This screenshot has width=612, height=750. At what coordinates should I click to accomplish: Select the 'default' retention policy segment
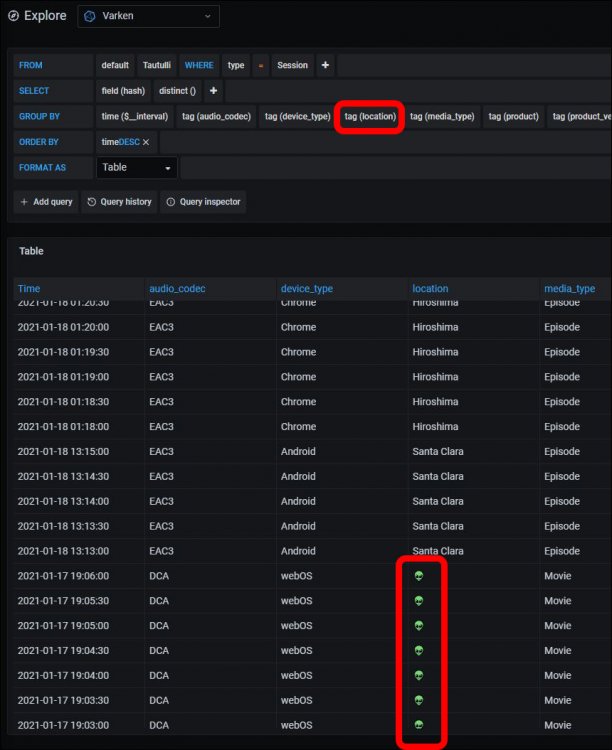click(x=115, y=65)
